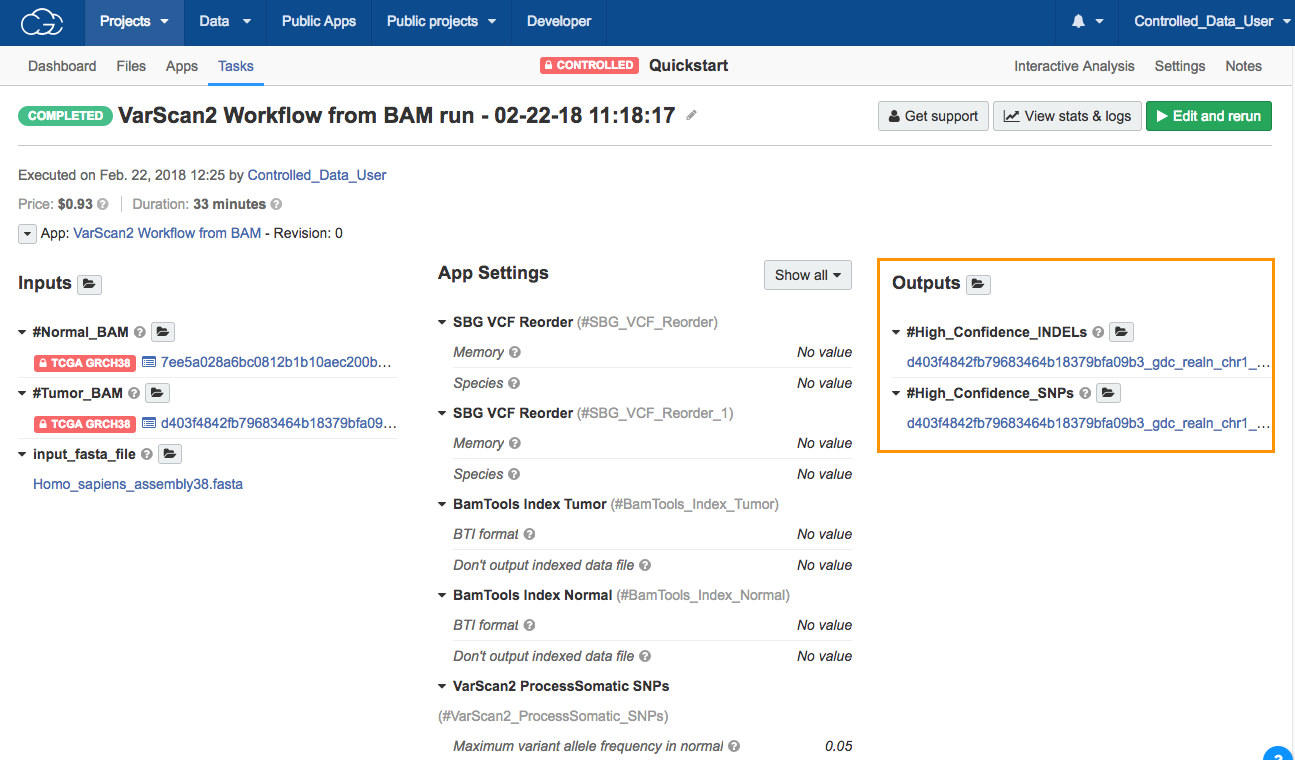This screenshot has height=760, width=1295.
Task: Click file icon beside the Normal BAM file
Action: coord(149,362)
